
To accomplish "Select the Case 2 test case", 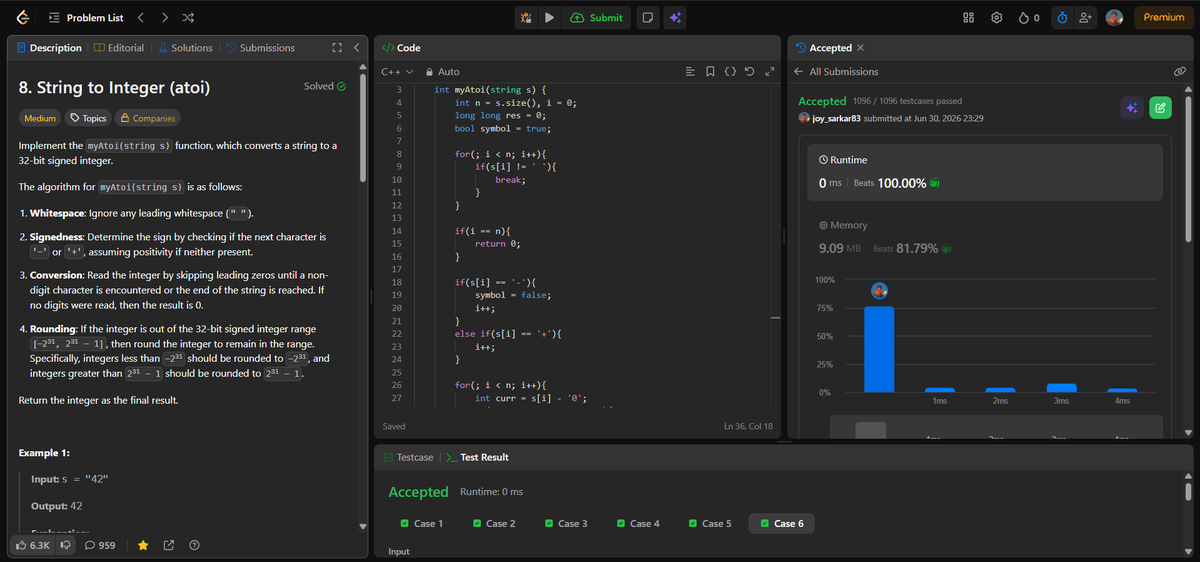I will coord(493,523).
